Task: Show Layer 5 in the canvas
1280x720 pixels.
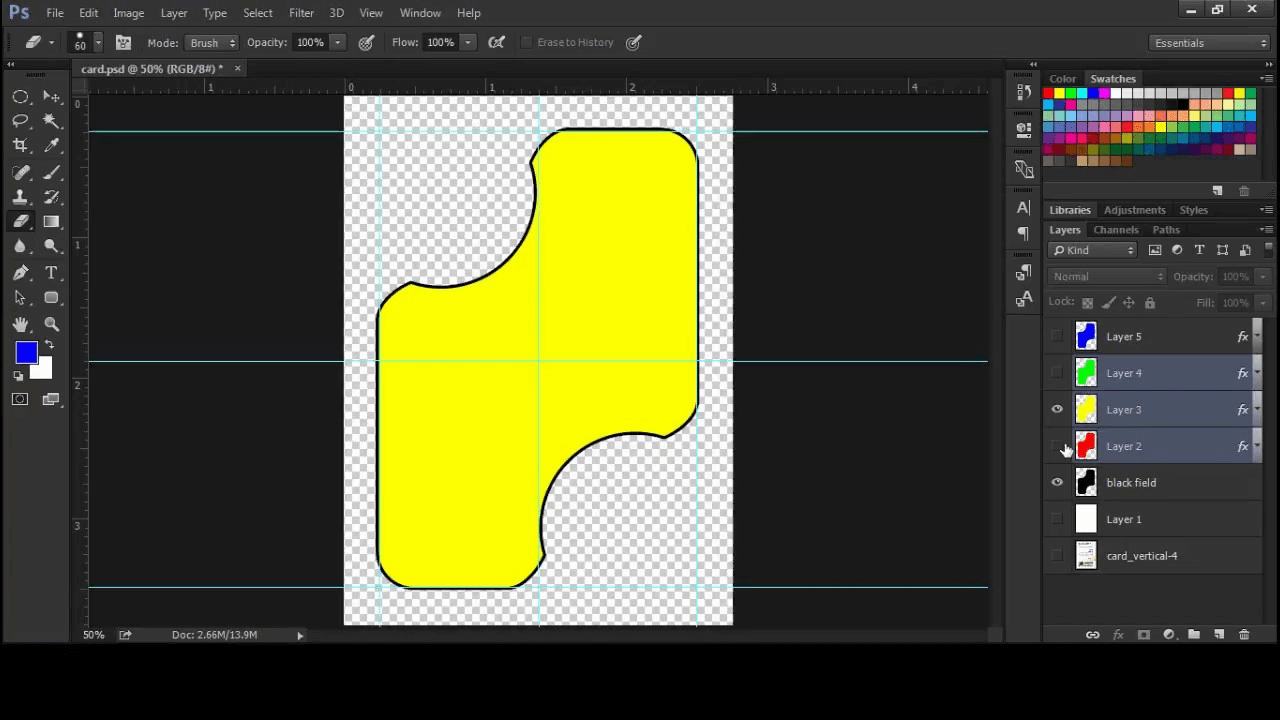Action: [1057, 337]
